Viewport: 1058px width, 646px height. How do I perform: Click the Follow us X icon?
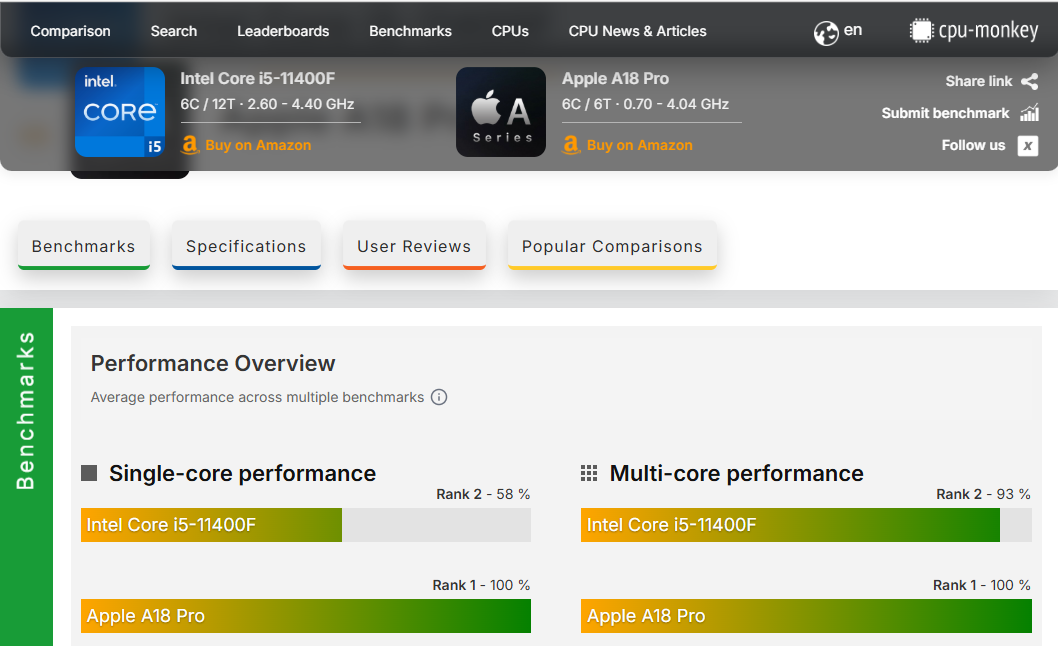[x=1028, y=146]
